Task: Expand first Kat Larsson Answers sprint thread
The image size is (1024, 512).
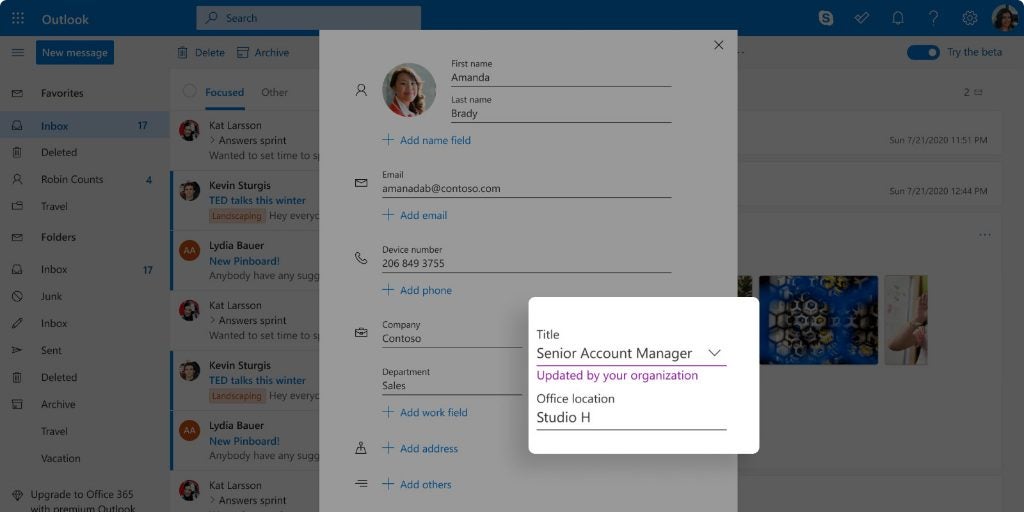Action: point(213,140)
